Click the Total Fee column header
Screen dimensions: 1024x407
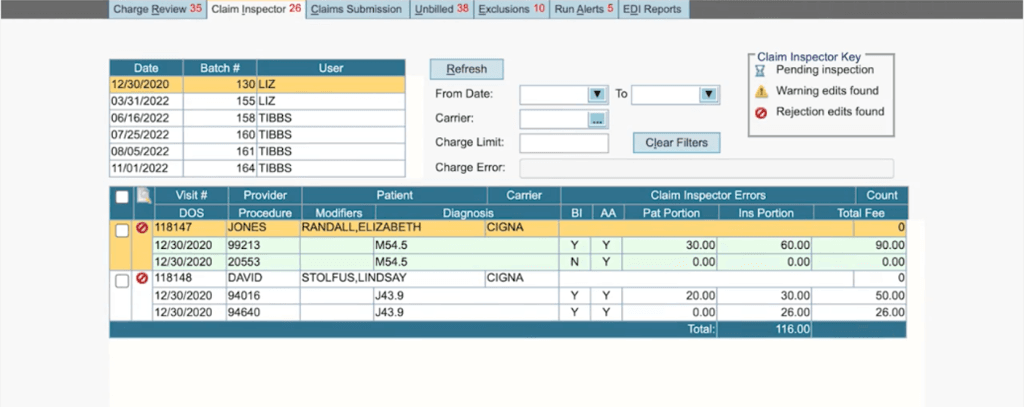coord(861,212)
